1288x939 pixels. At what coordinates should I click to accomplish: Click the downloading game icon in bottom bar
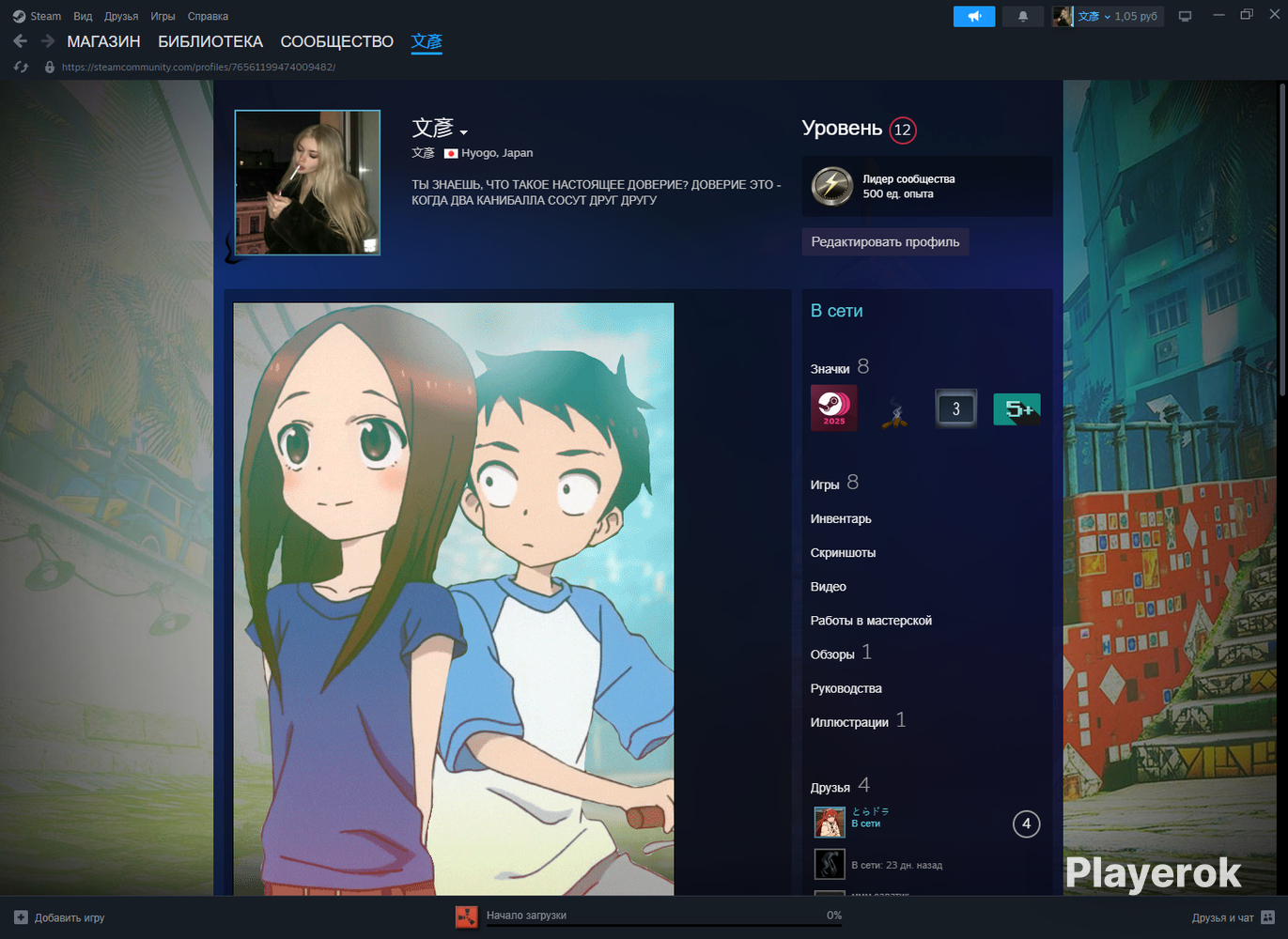click(x=466, y=916)
